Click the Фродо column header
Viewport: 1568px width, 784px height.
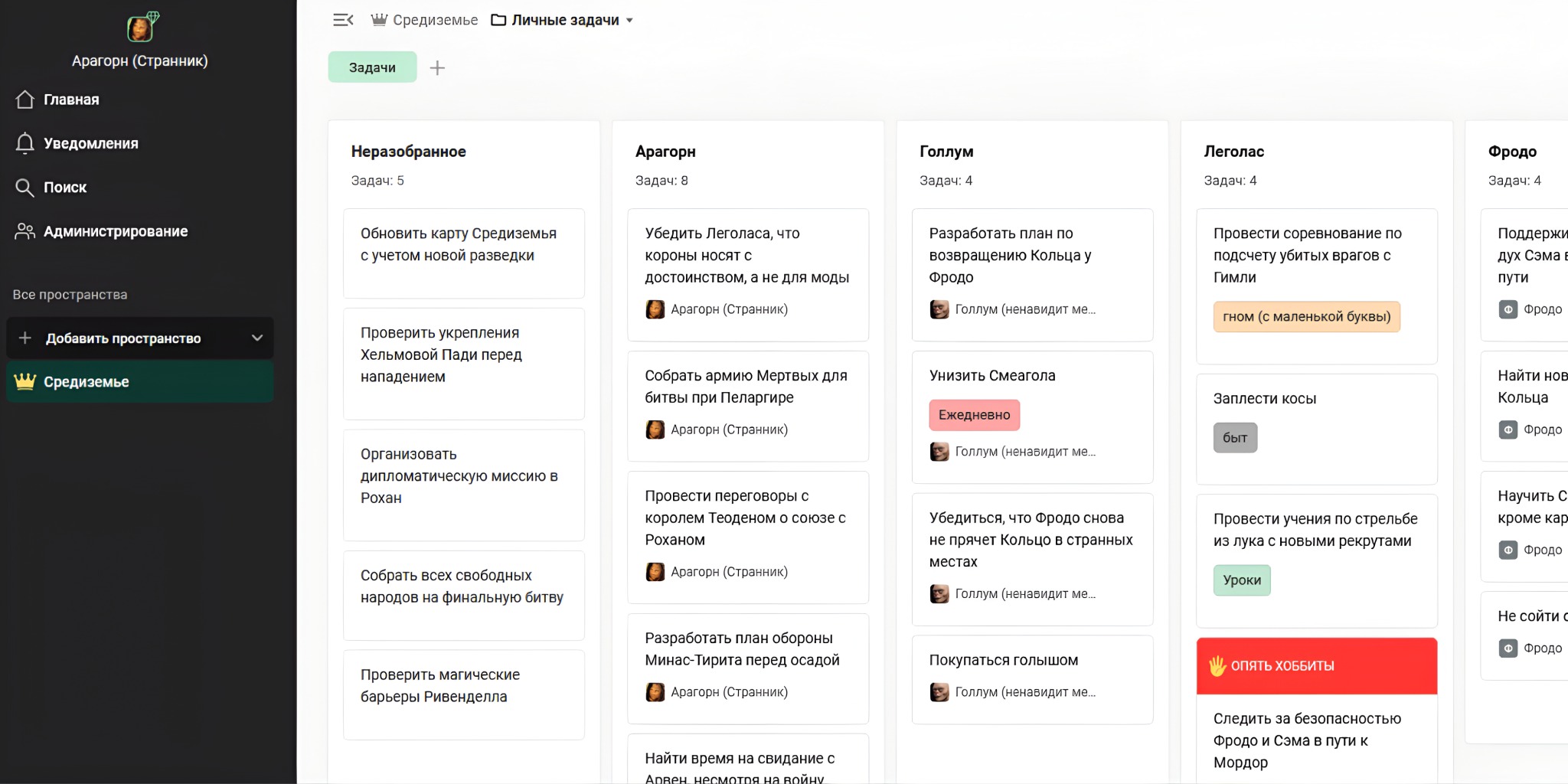1512,152
